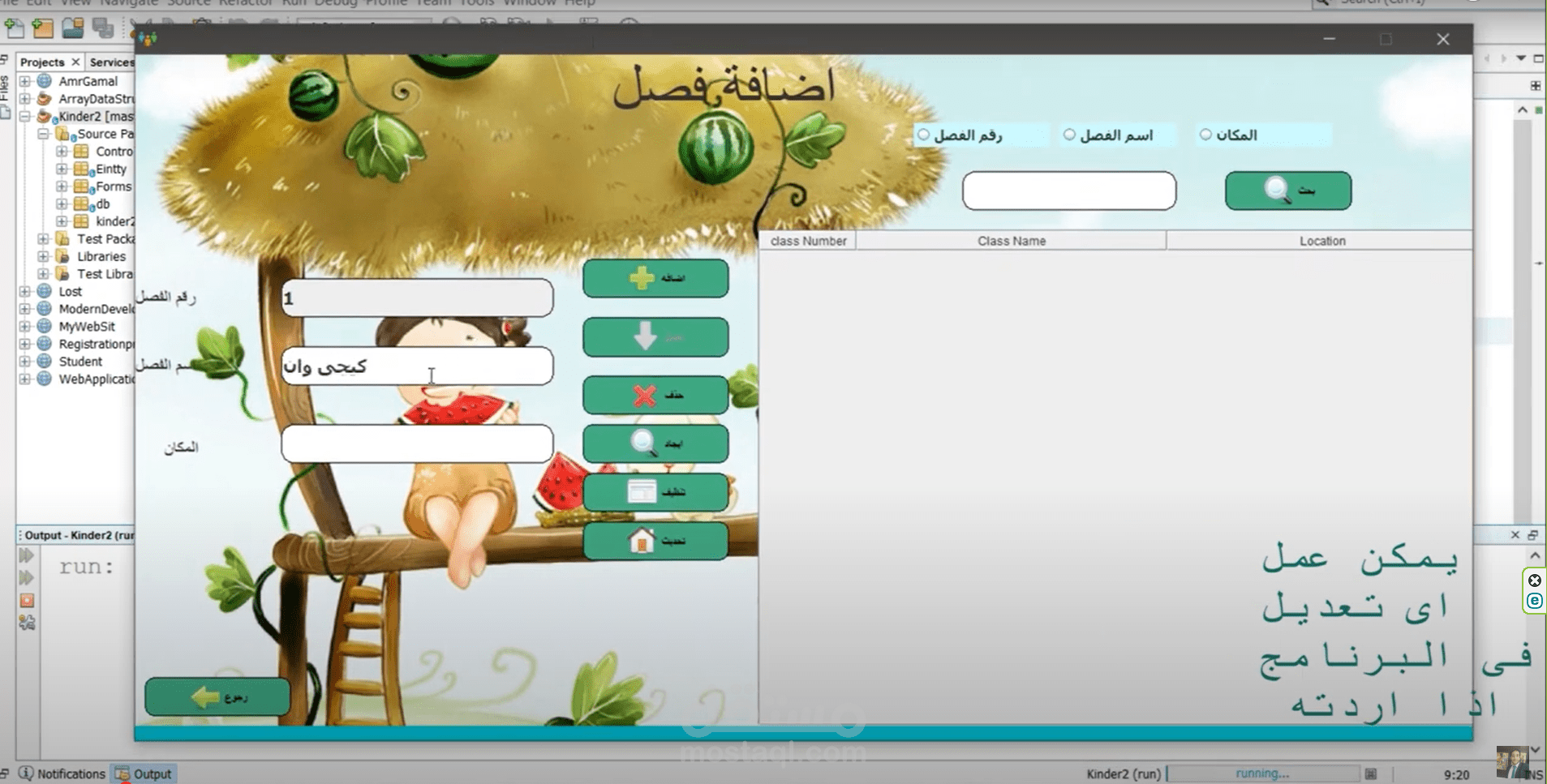Screen dimensions: 1547x784
Task: Click the cancel icon beside the running progress bar
Action: point(1370,774)
